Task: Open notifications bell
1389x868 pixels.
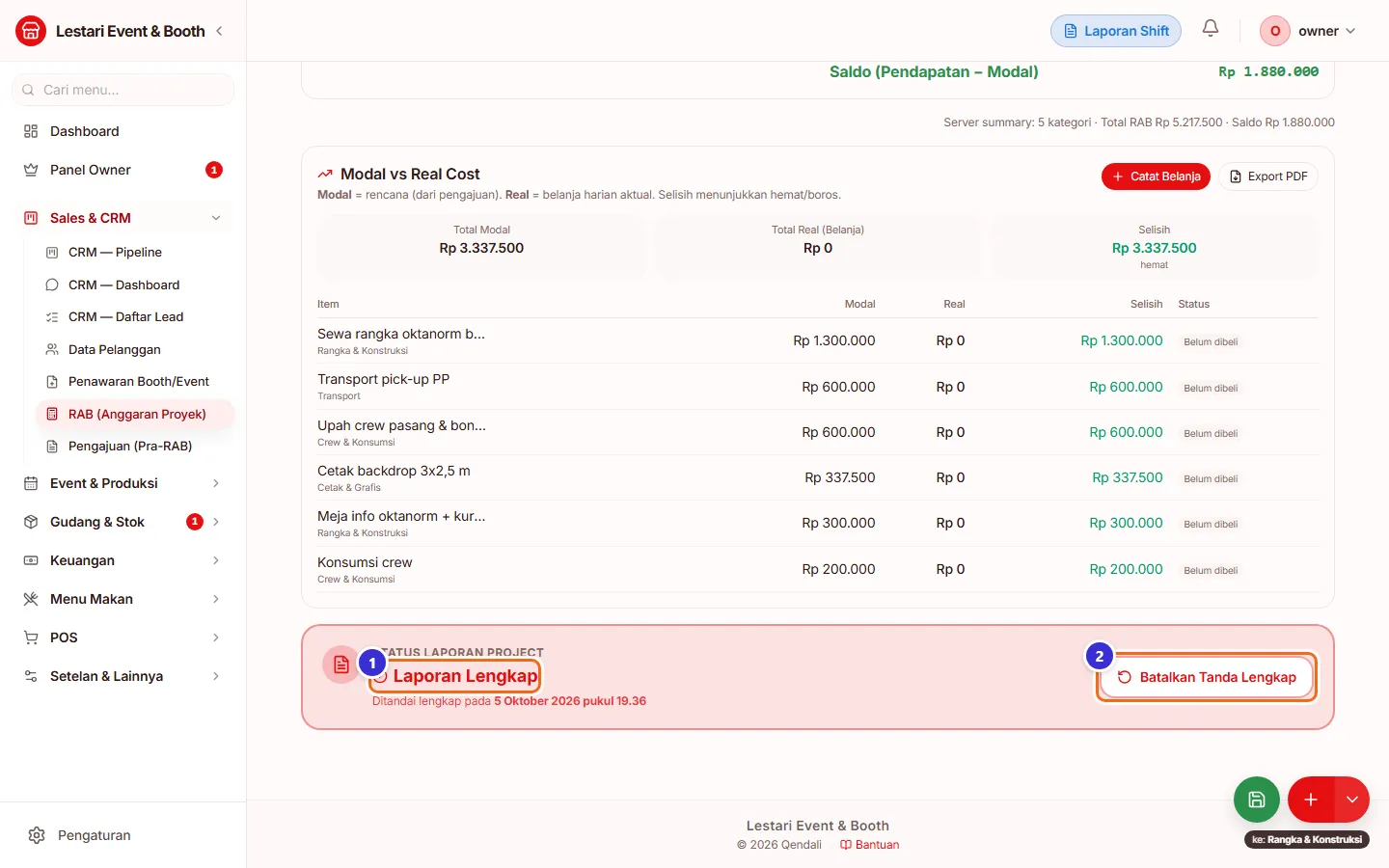Action: 1211,29
